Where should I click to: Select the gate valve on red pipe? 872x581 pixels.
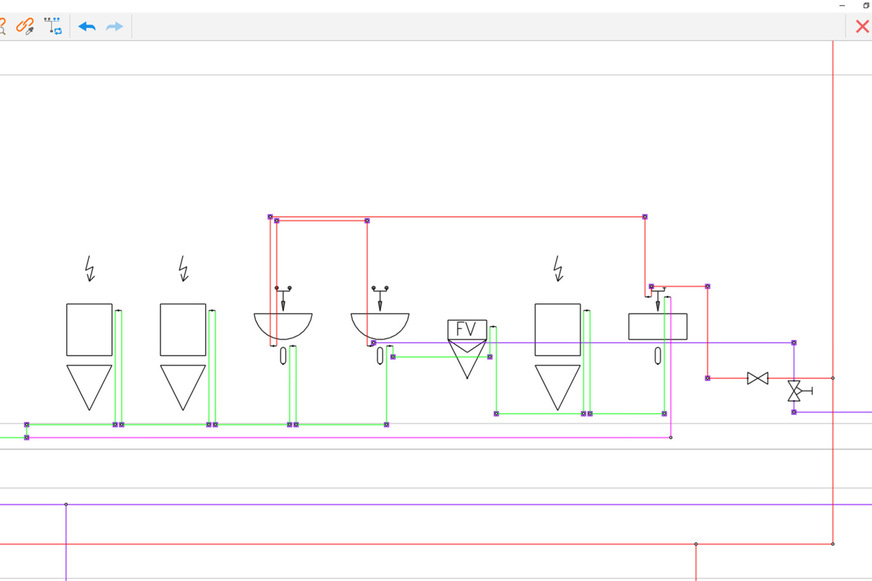[x=757, y=379]
